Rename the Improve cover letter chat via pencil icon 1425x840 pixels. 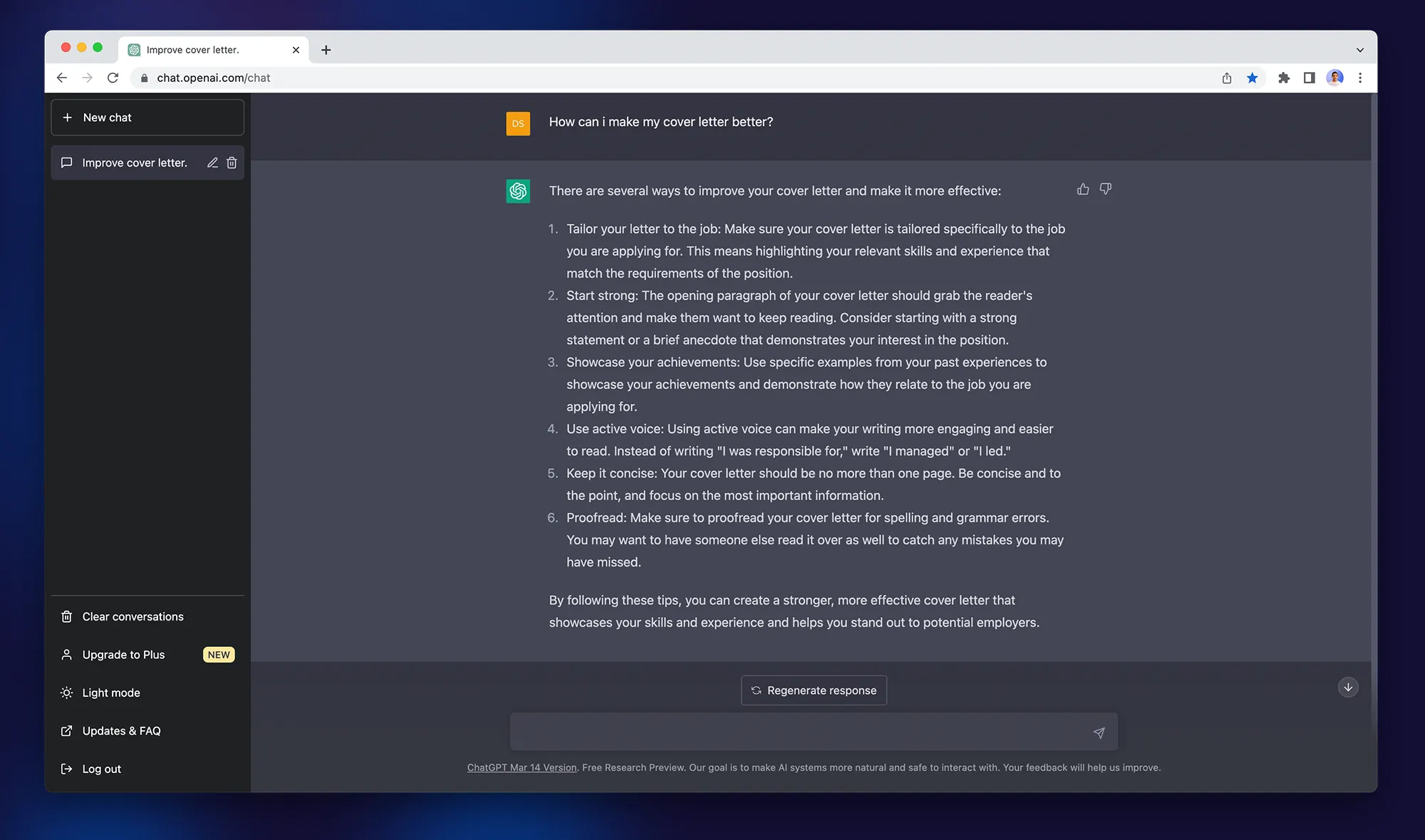(212, 162)
